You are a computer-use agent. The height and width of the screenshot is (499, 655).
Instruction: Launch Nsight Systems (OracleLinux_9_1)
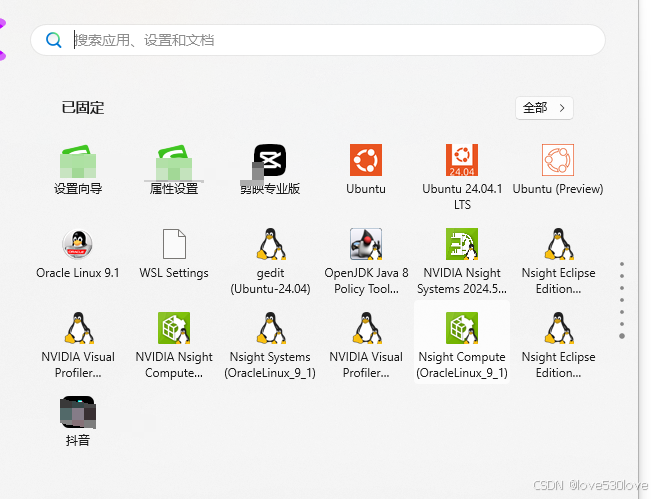click(x=270, y=345)
